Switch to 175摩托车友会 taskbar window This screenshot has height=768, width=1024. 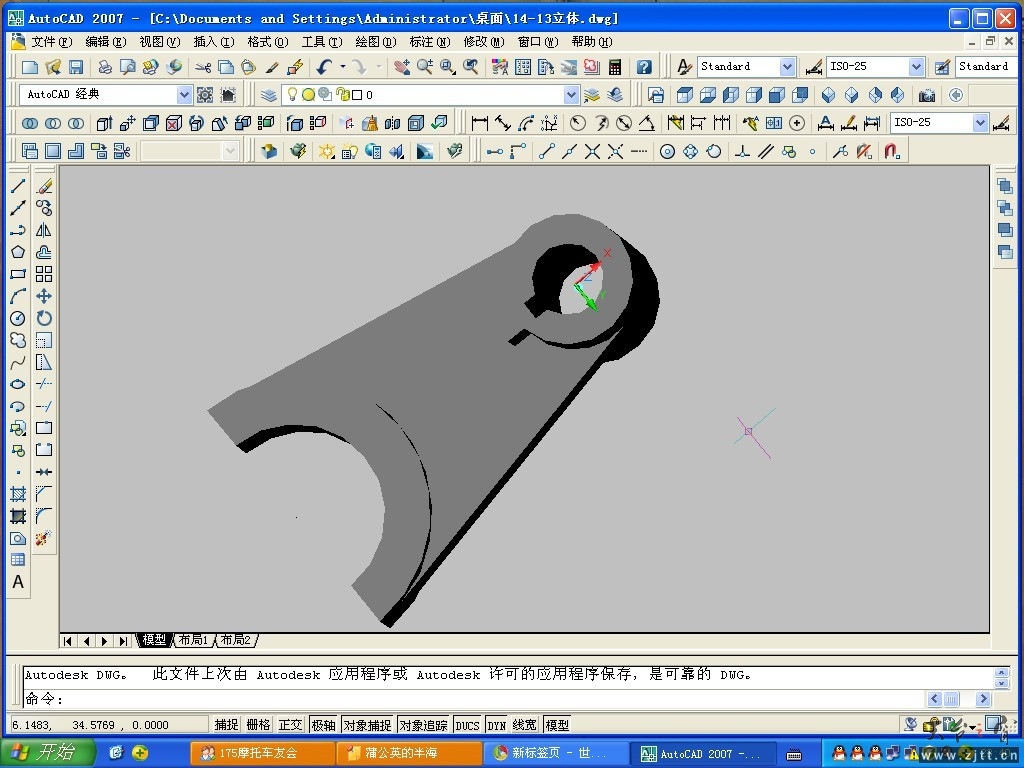click(263, 753)
